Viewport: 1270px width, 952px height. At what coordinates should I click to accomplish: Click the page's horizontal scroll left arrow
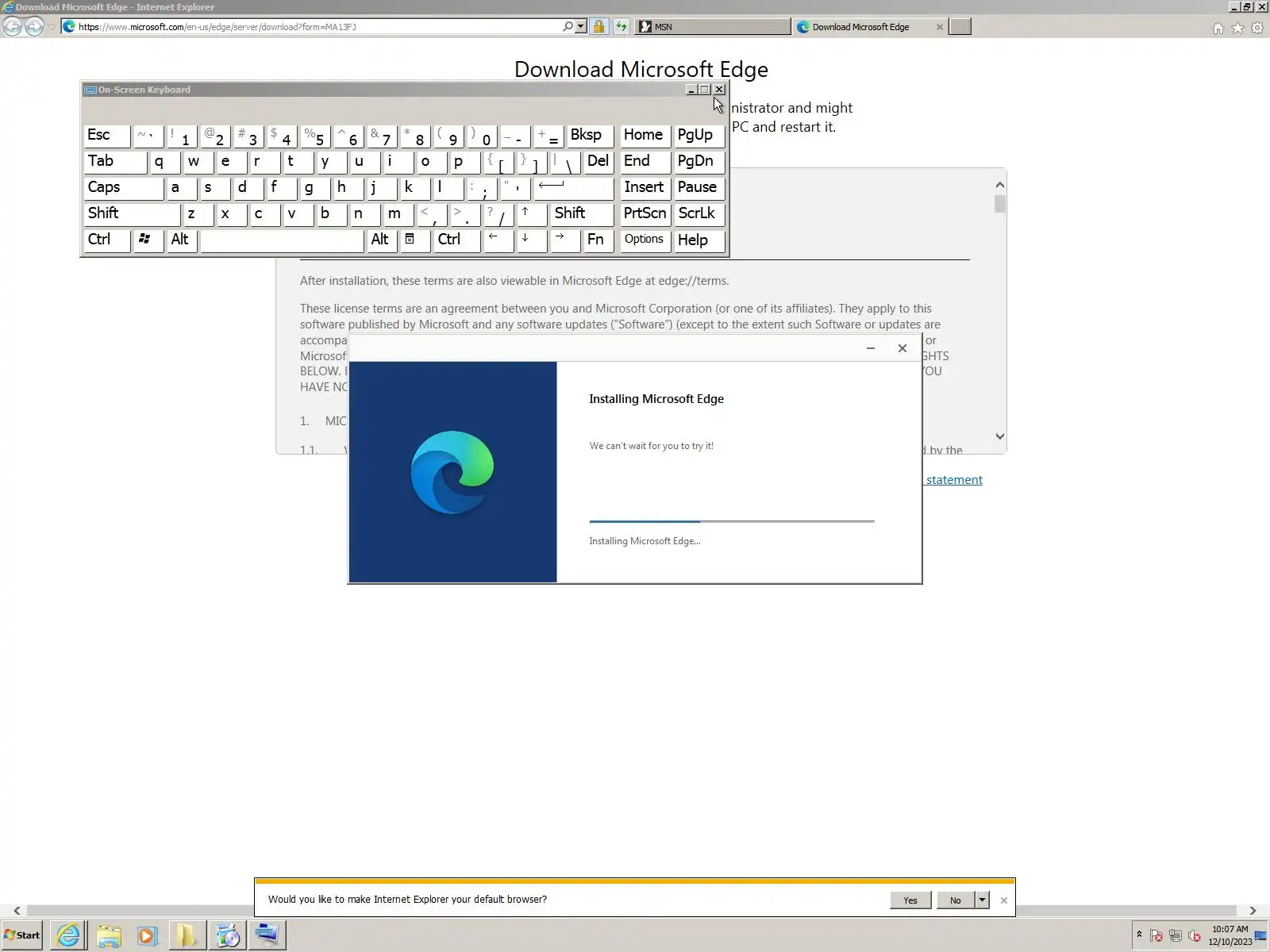(x=17, y=911)
